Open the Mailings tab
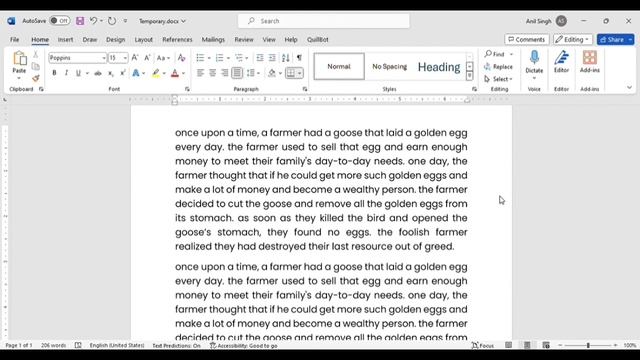The width and height of the screenshot is (640, 360). tap(213, 40)
